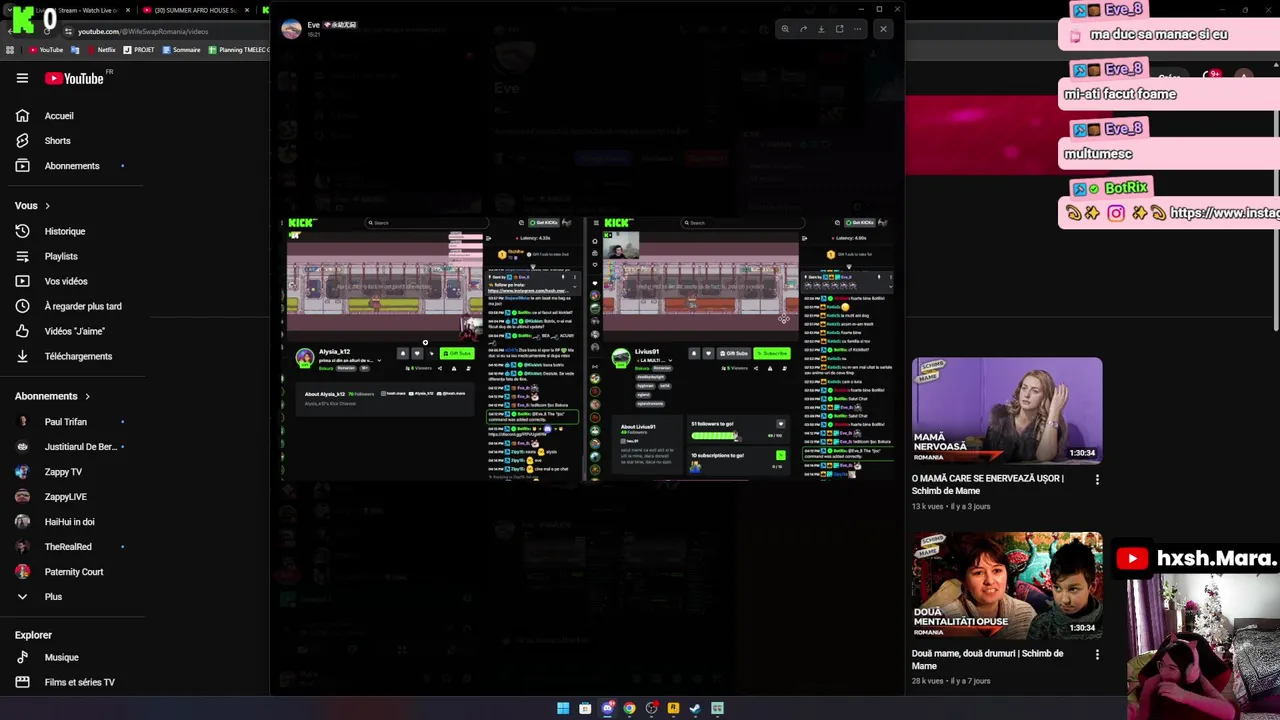Zoom the image in the Discord viewer
This screenshot has width=1280, height=720.
click(x=785, y=29)
